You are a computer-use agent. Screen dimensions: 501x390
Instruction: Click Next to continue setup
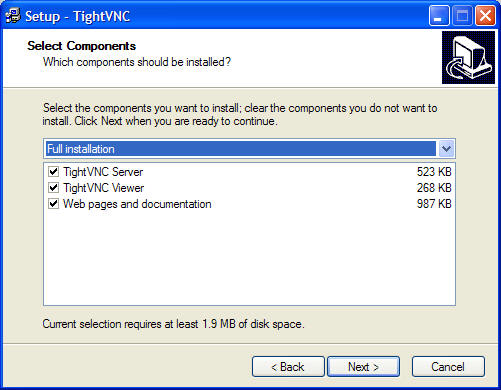363,367
